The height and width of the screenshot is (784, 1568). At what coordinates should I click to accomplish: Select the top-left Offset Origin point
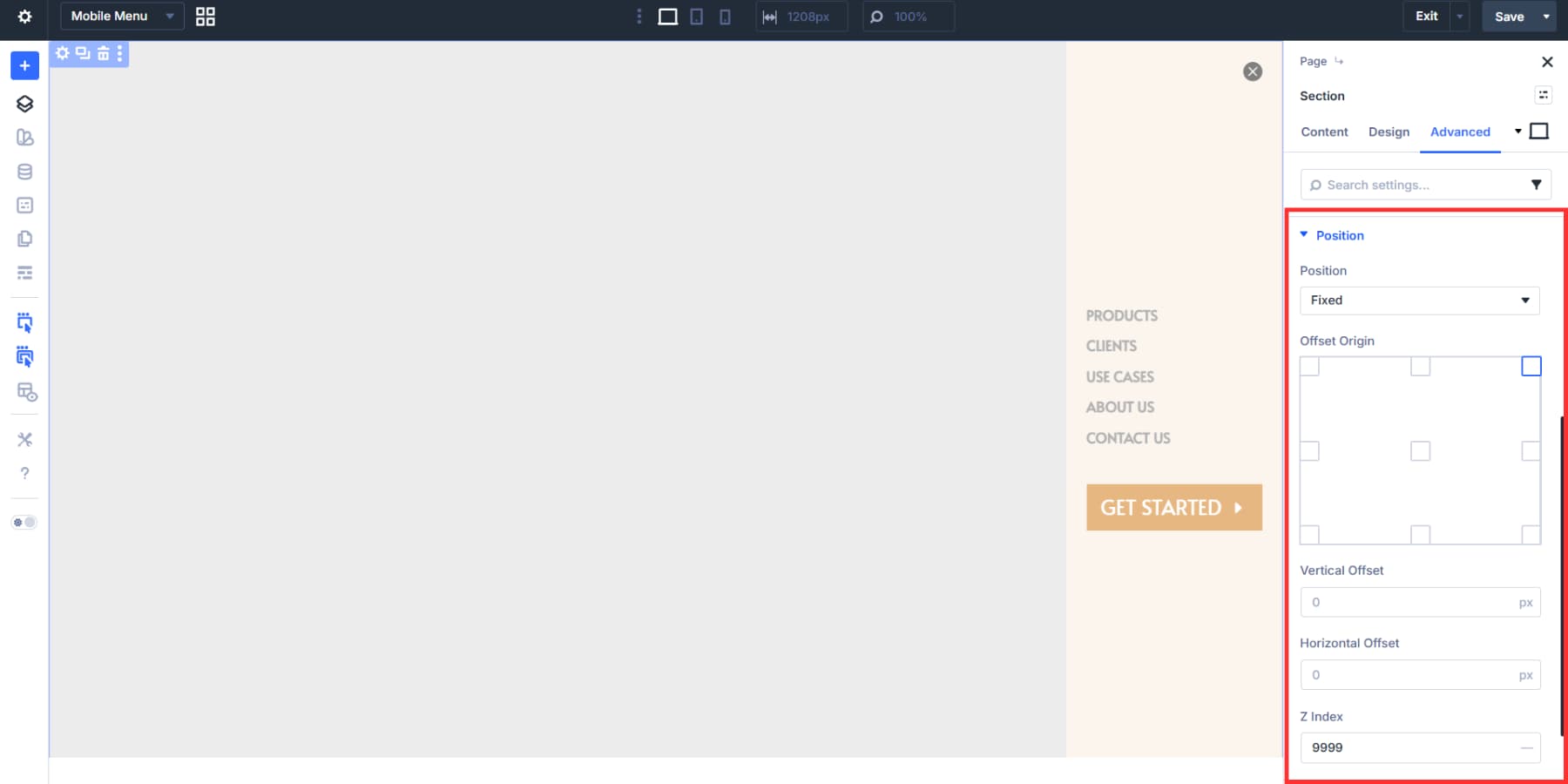click(1310, 366)
